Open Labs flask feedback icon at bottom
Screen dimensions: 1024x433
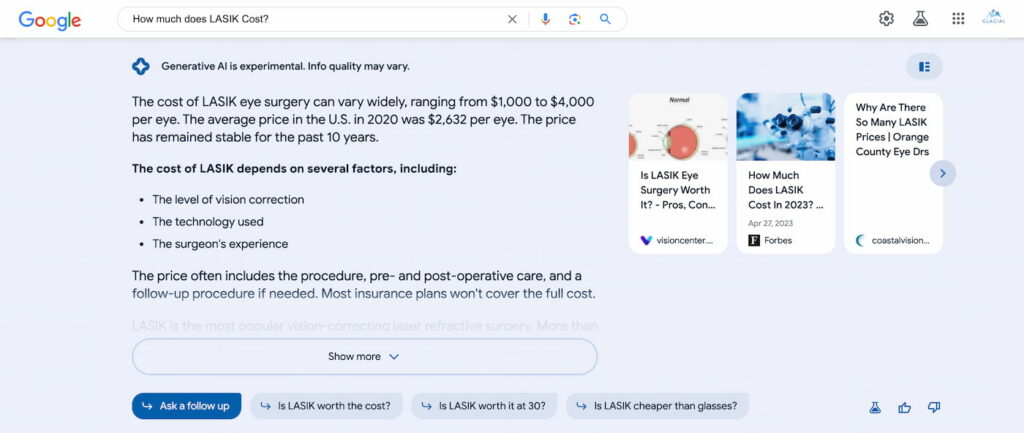(x=875, y=408)
